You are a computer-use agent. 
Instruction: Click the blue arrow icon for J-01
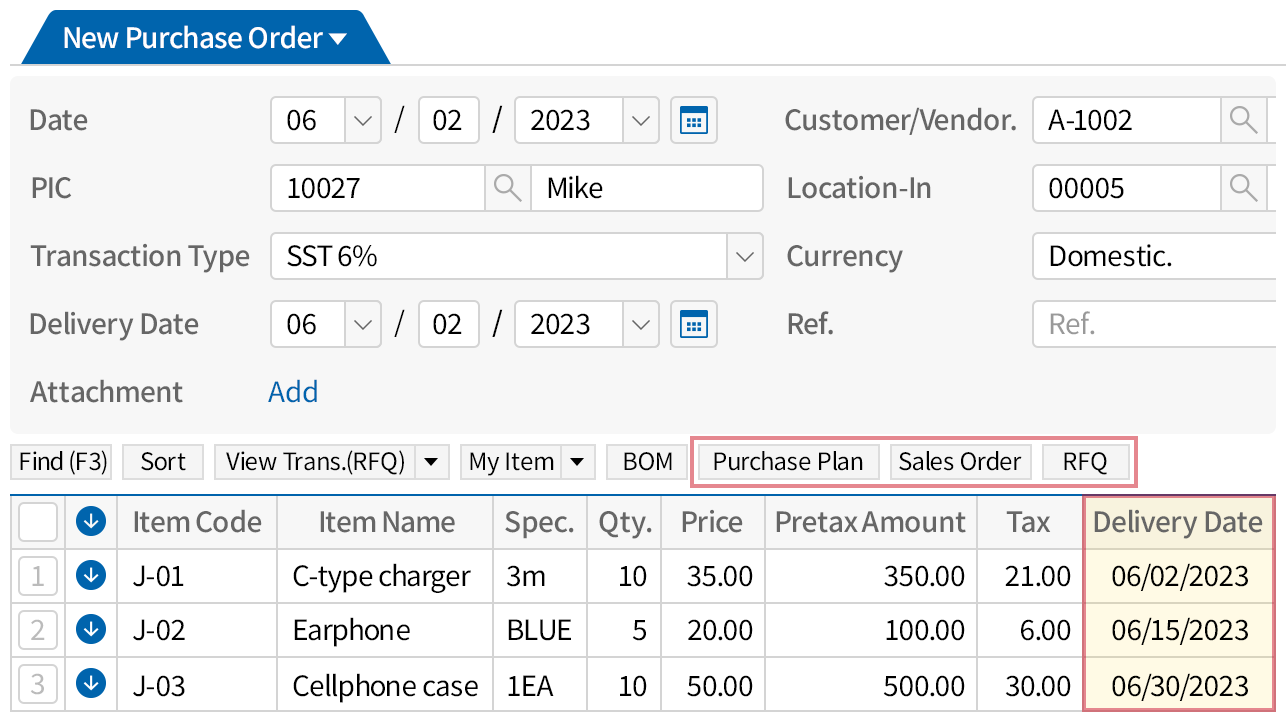coord(91,575)
